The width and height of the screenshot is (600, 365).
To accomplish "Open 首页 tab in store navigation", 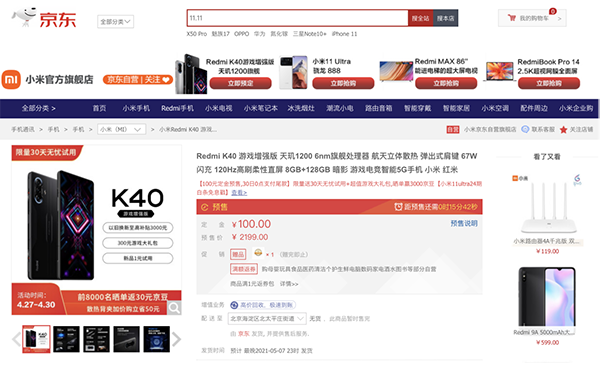I will [x=99, y=108].
